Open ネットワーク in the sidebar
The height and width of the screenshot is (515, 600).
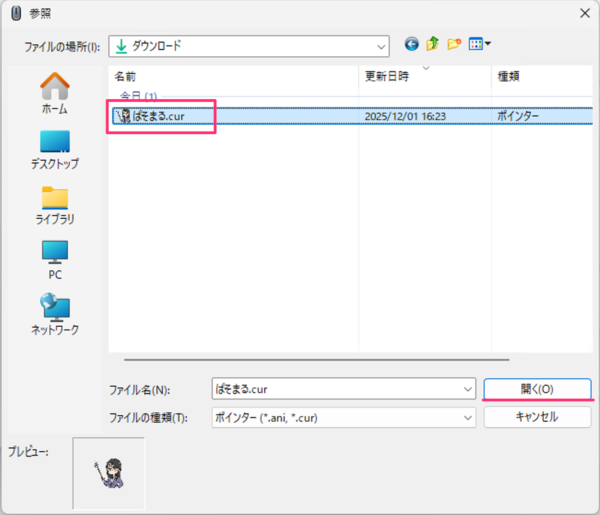point(55,314)
